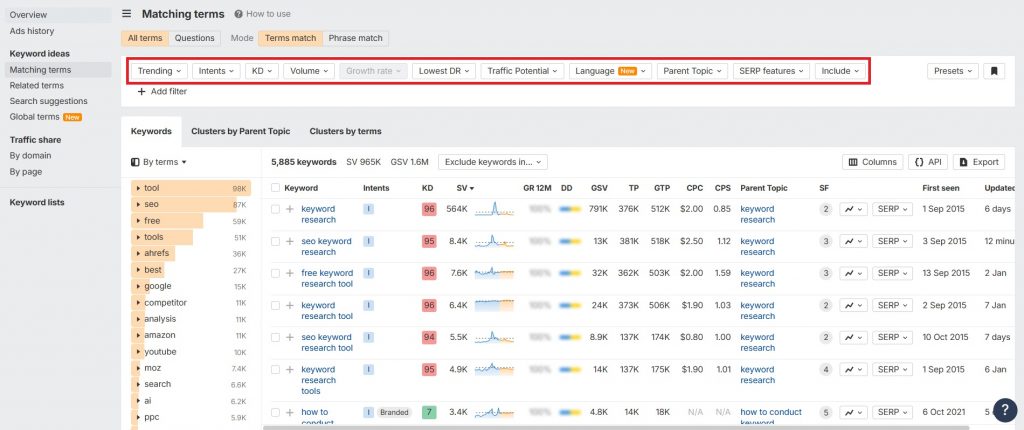This screenshot has width=1024, height=430.
Task: Select the All terms tab
Action: [145, 38]
